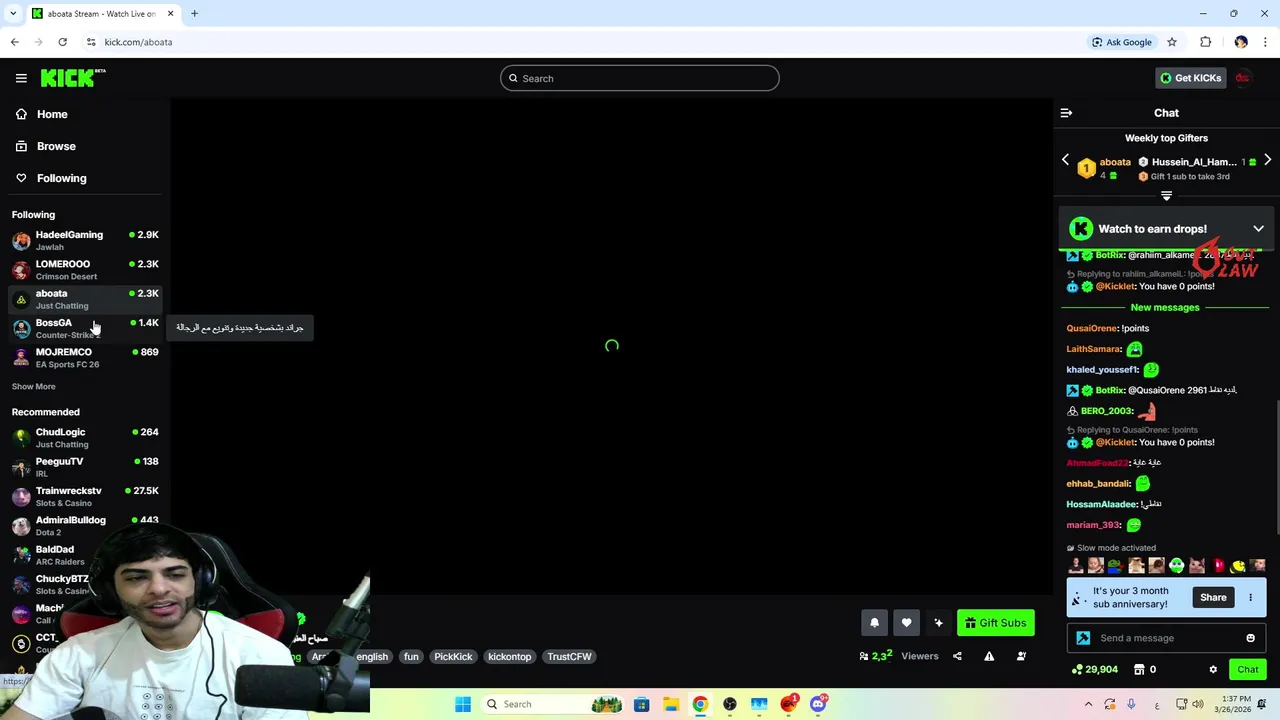Click the TrustCFW tag
This screenshot has height=720, width=1280.
point(569,656)
